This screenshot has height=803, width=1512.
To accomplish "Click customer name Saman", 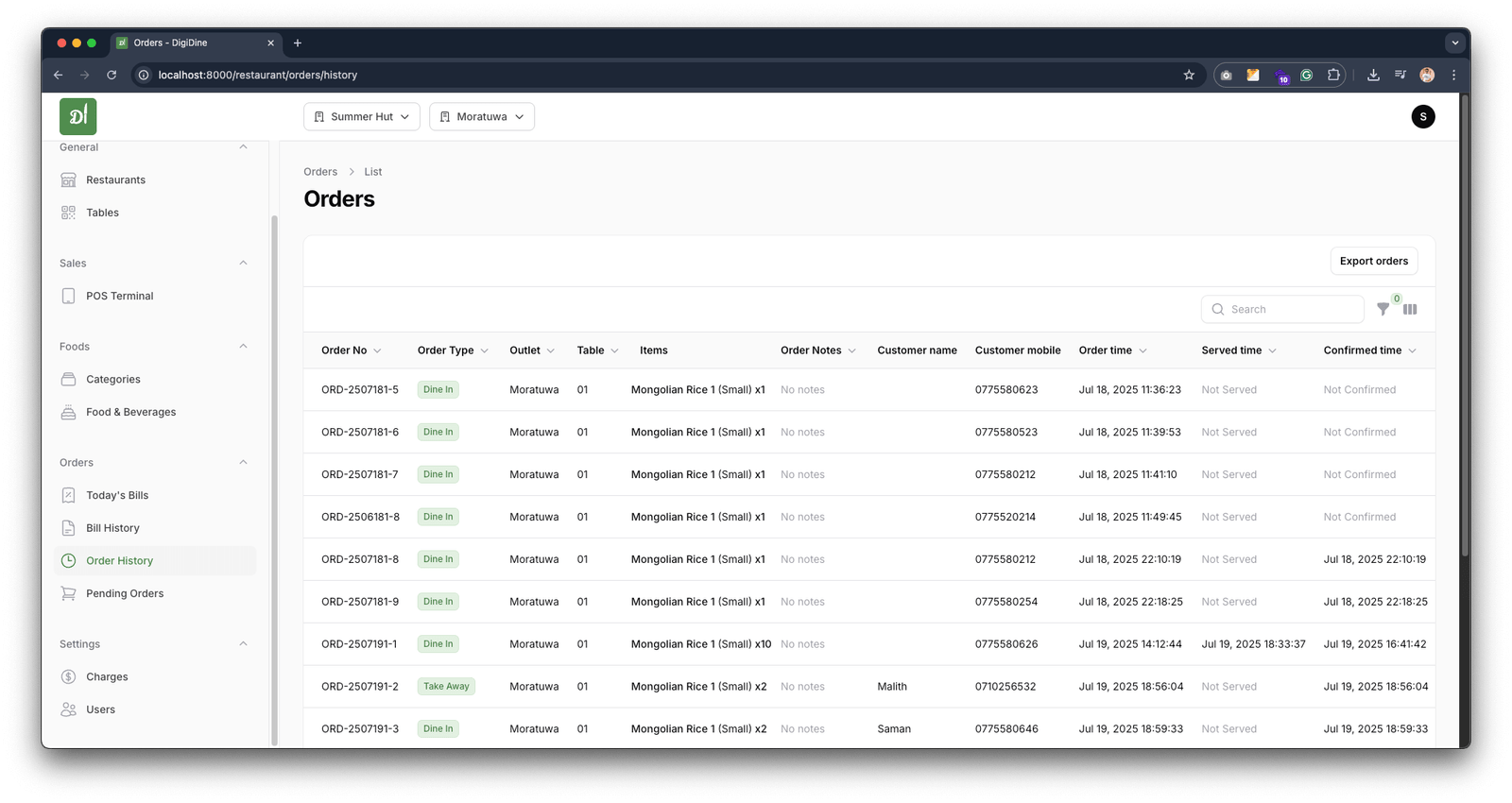I will point(894,729).
